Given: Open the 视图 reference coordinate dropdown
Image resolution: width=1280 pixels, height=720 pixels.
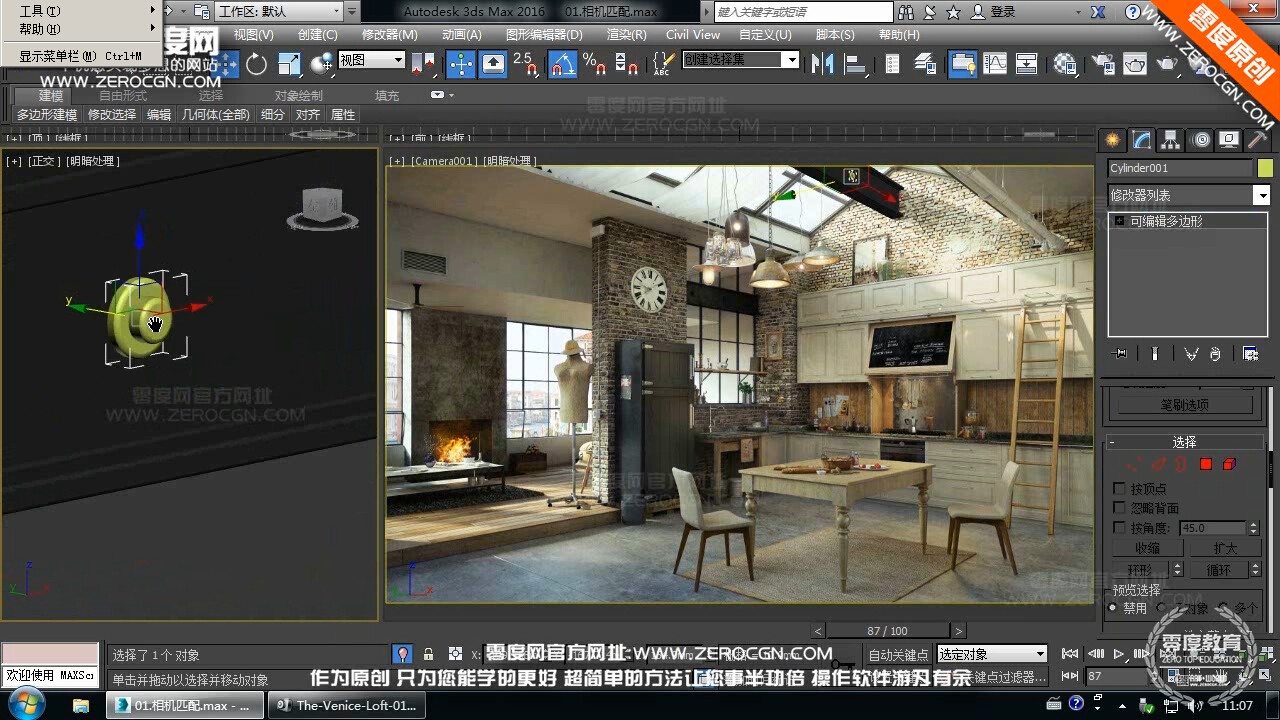Looking at the screenshot, I should point(371,60).
